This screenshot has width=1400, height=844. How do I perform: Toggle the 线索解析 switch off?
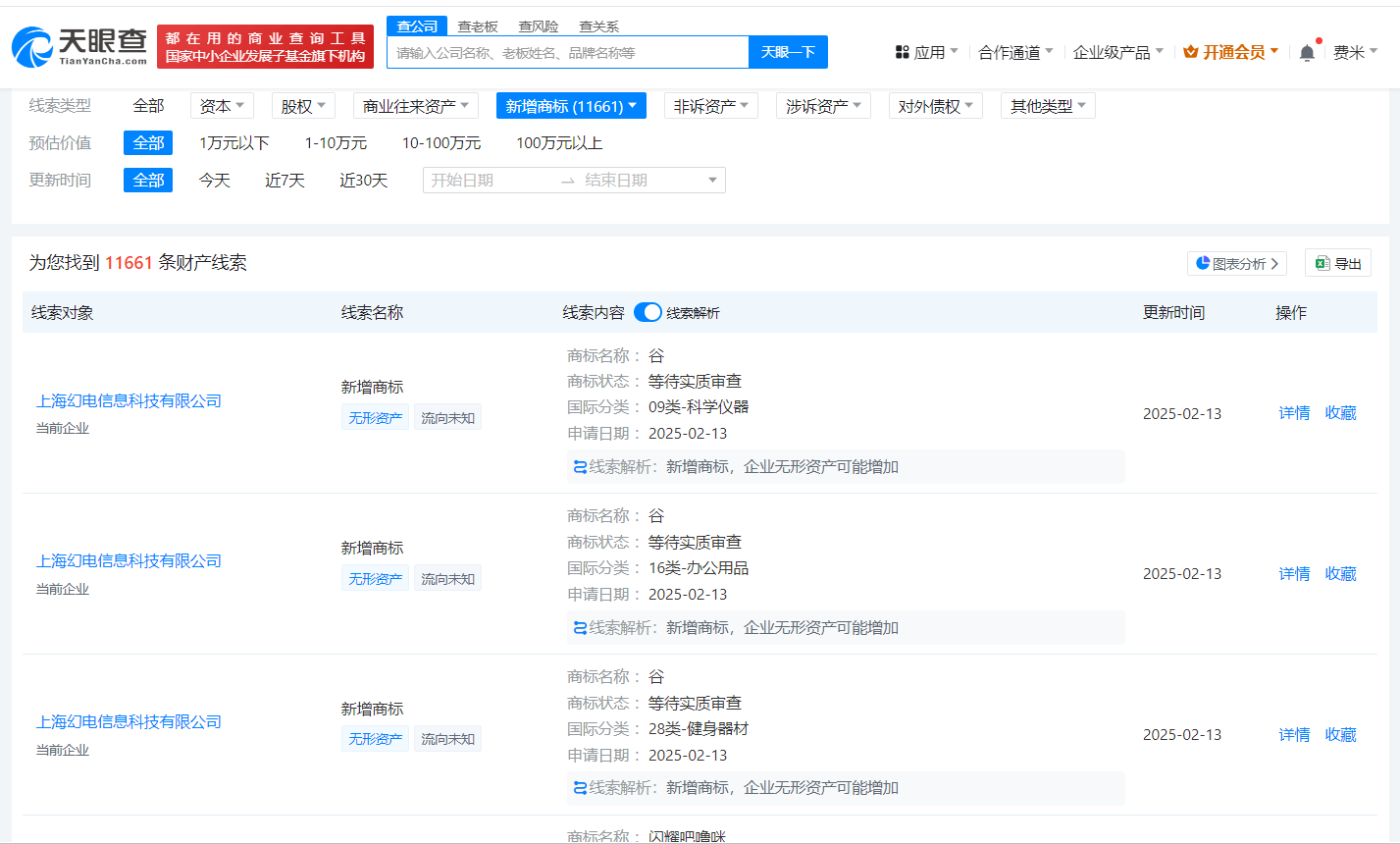click(x=648, y=312)
